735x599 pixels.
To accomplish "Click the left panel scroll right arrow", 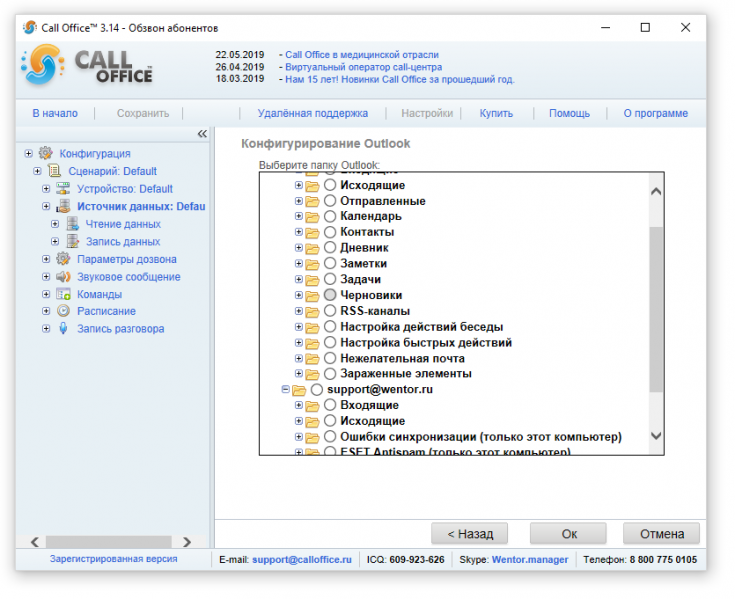I will (187, 542).
